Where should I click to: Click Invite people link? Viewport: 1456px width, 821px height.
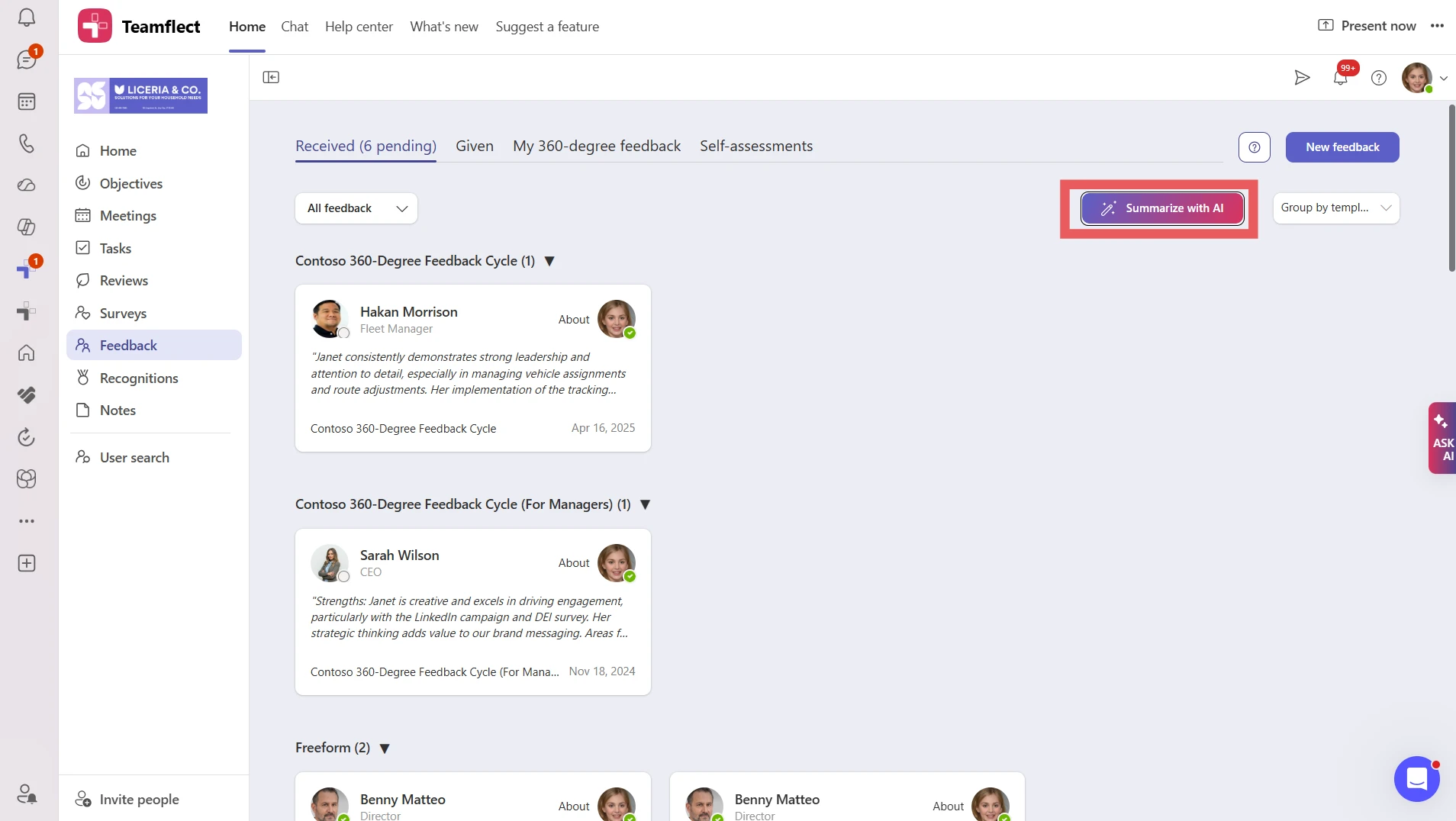pyautogui.click(x=127, y=799)
